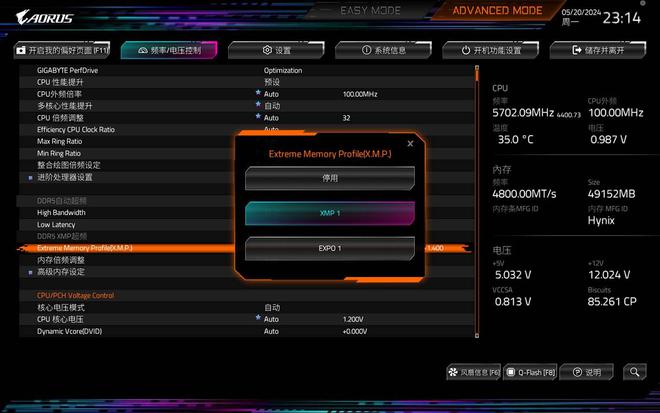Close the X.M.P. popup dialog
660x413 pixels.
410,144
